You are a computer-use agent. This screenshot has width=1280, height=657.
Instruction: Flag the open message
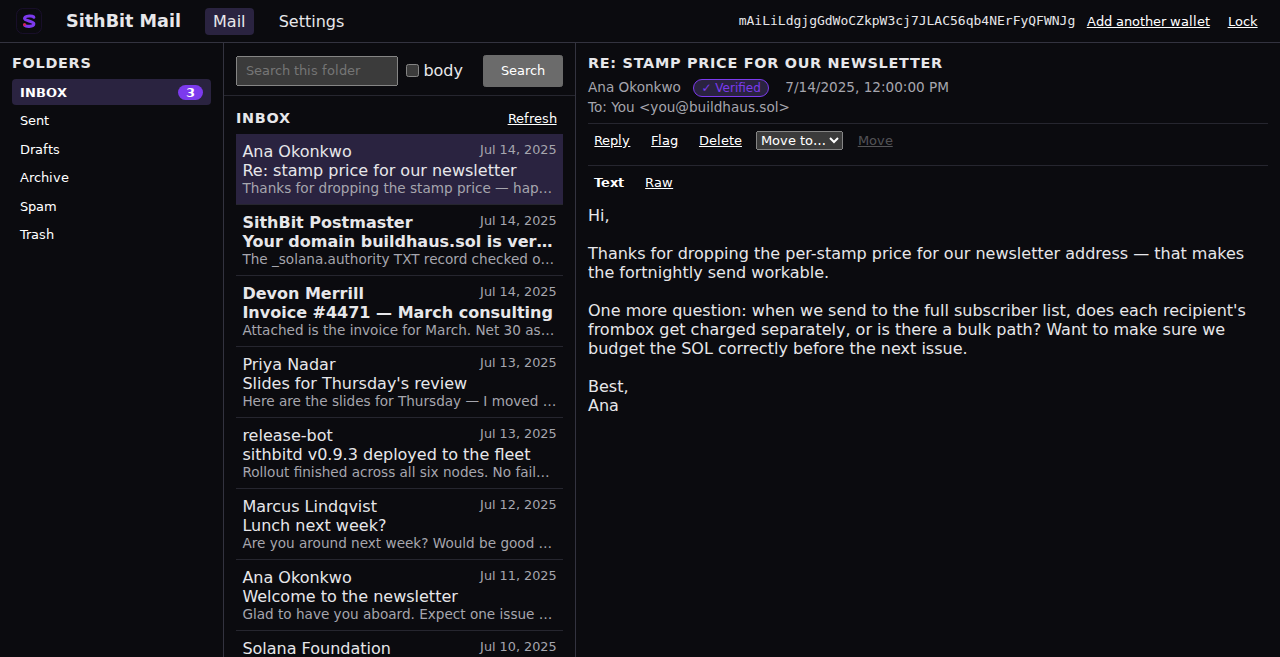click(664, 141)
